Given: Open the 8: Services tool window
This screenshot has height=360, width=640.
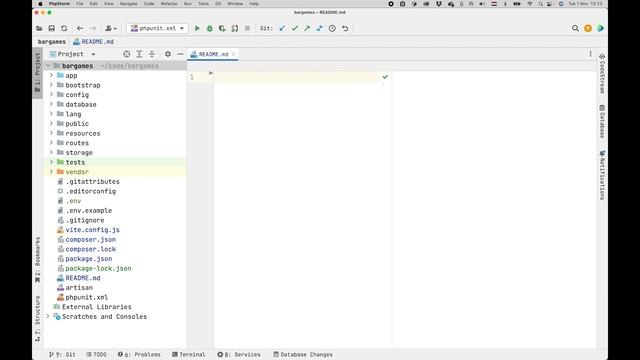Looking at the screenshot, I should [x=239, y=354].
